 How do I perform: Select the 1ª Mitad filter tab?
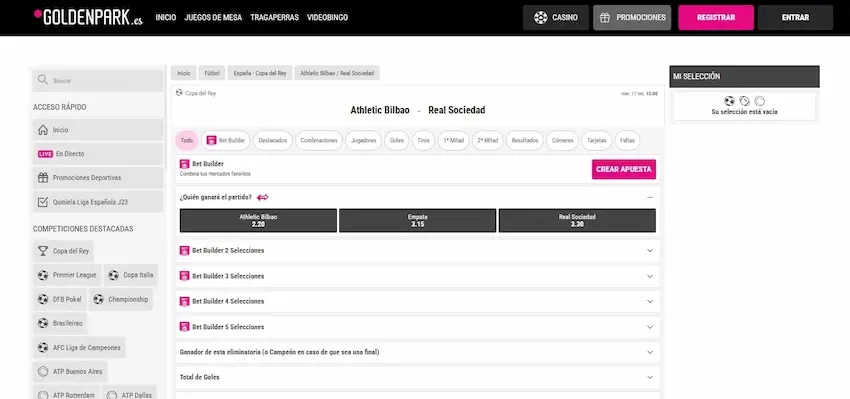[454, 140]
